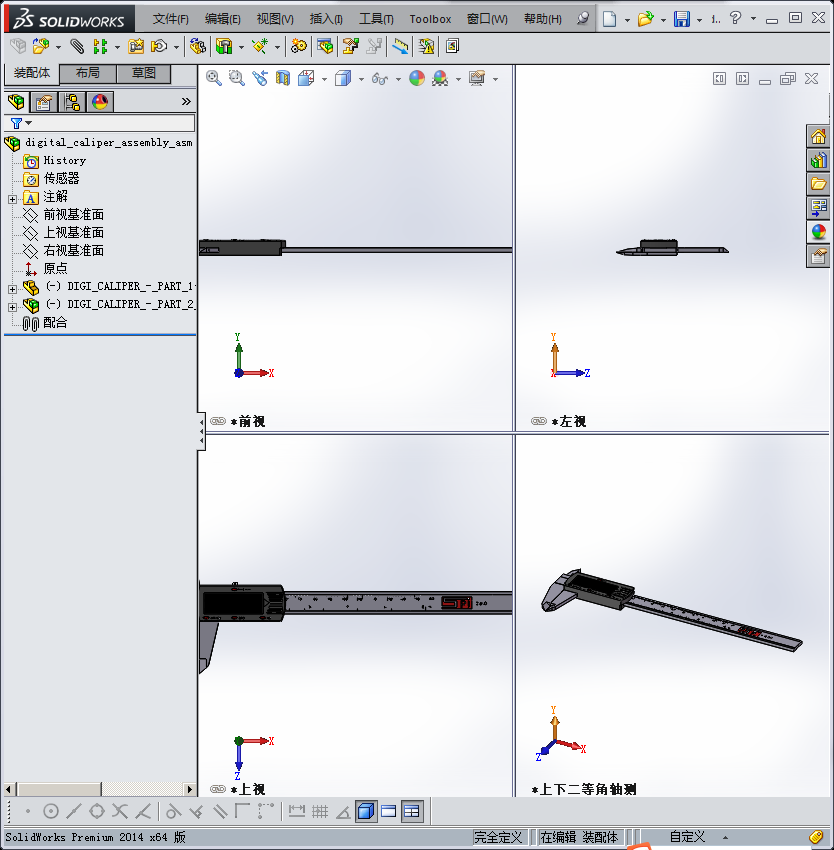Open the Assembly Features tool

[x=224, y=46]
